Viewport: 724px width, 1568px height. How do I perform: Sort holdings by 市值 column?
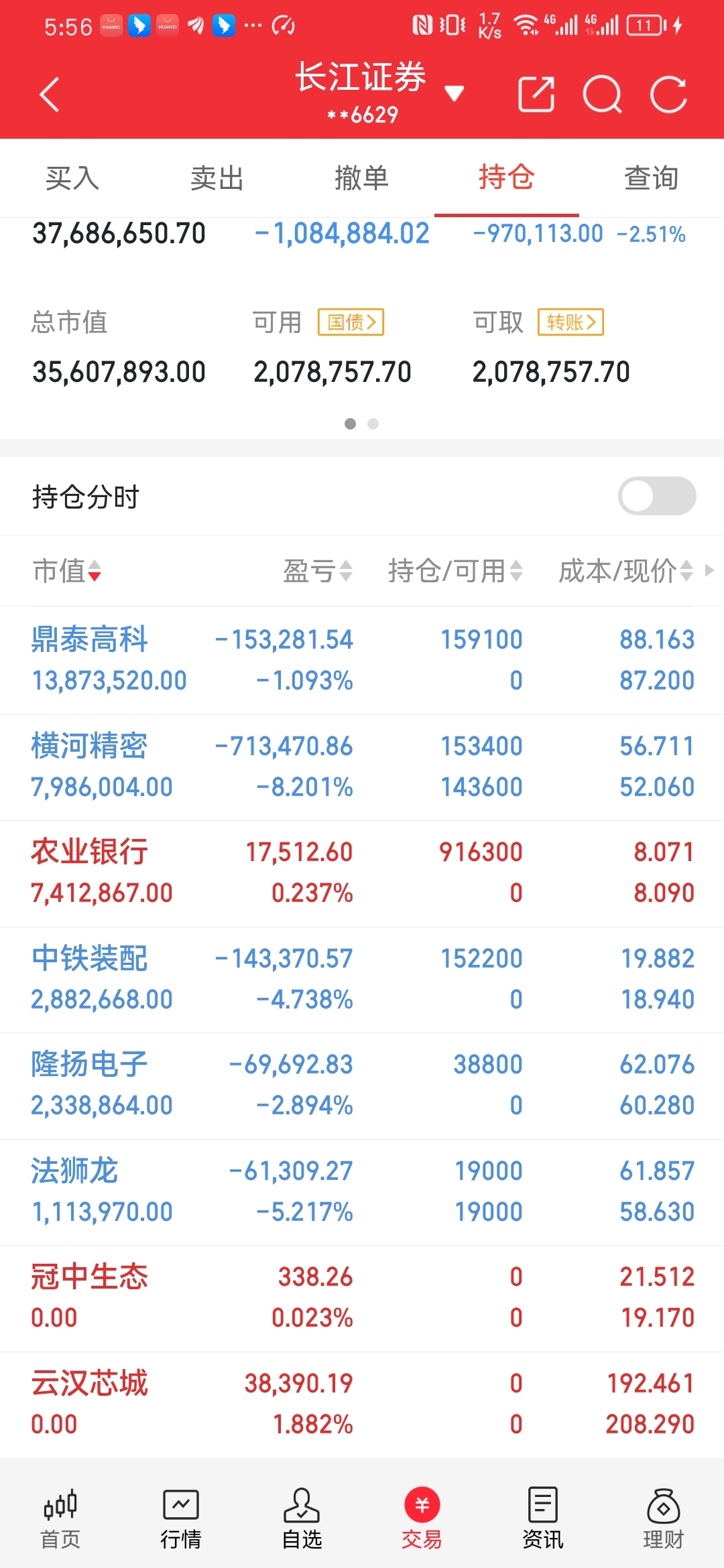click(x=67, y=571)
